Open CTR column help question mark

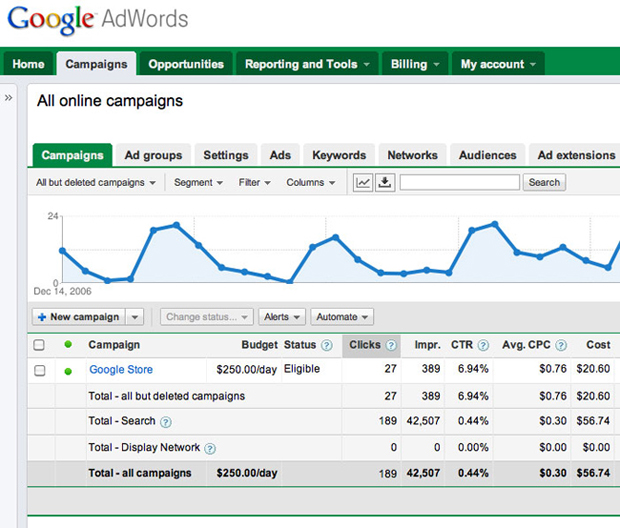(483, 345)
